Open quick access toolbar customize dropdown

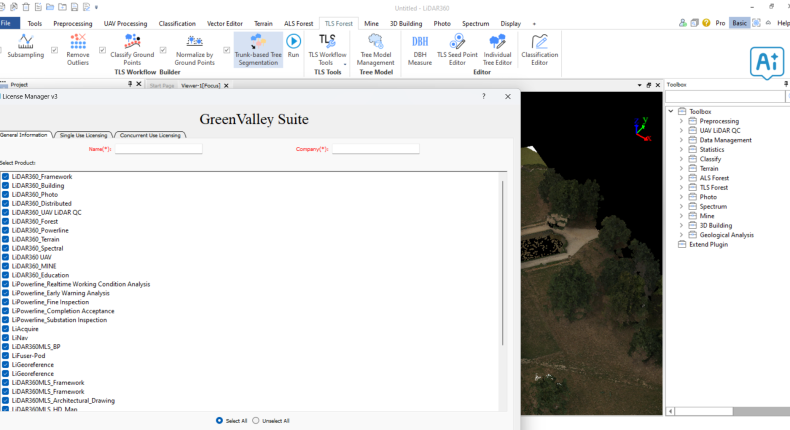(96, 8)
